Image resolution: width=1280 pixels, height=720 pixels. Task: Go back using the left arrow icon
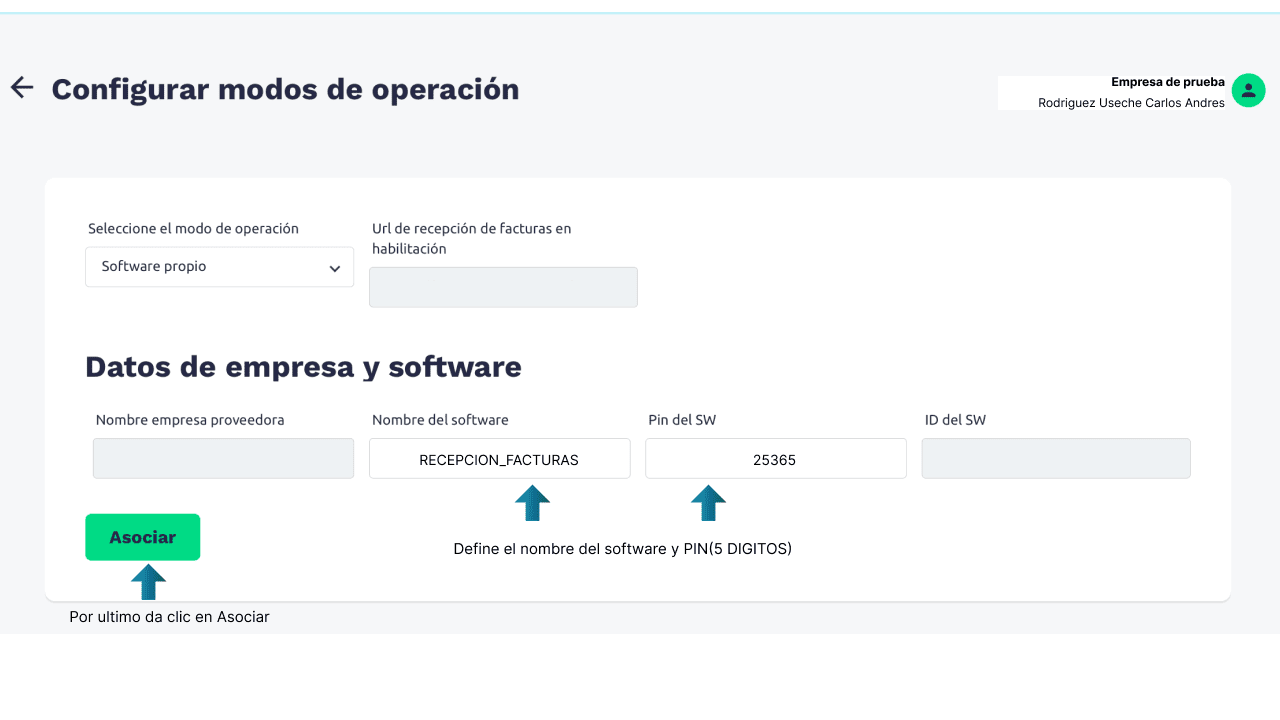(22, 88)
